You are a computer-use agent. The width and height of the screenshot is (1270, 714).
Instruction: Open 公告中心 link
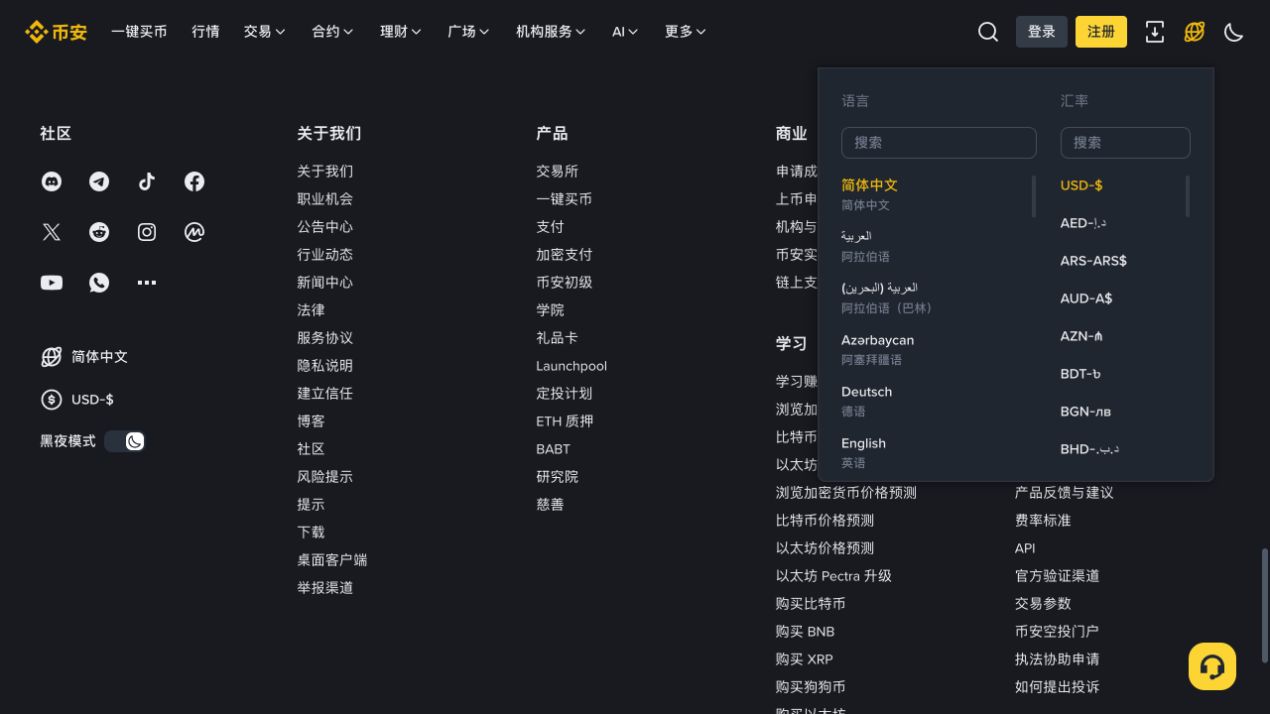pos(325,227)
